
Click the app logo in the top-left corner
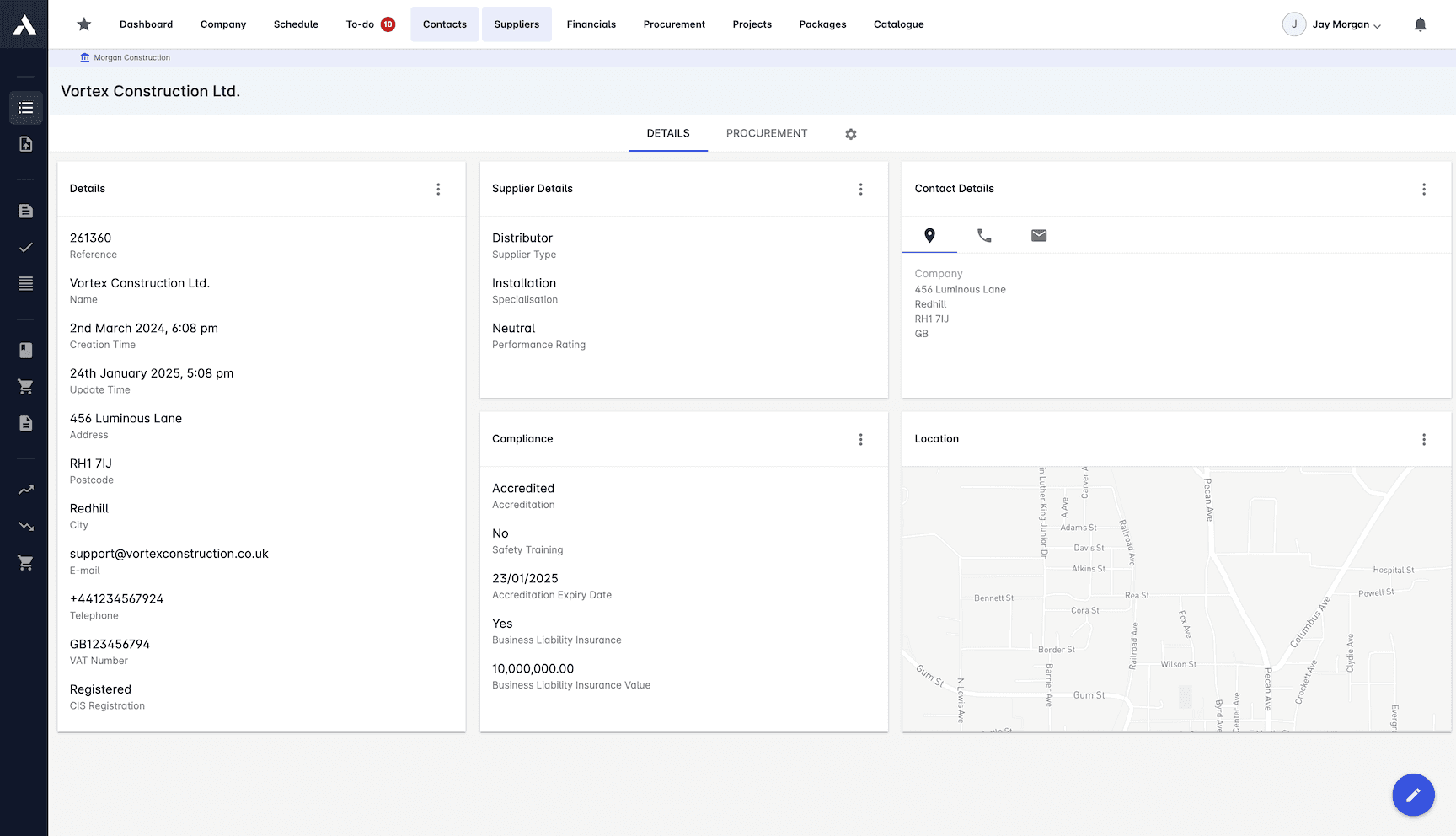click(x=24, y=24)
